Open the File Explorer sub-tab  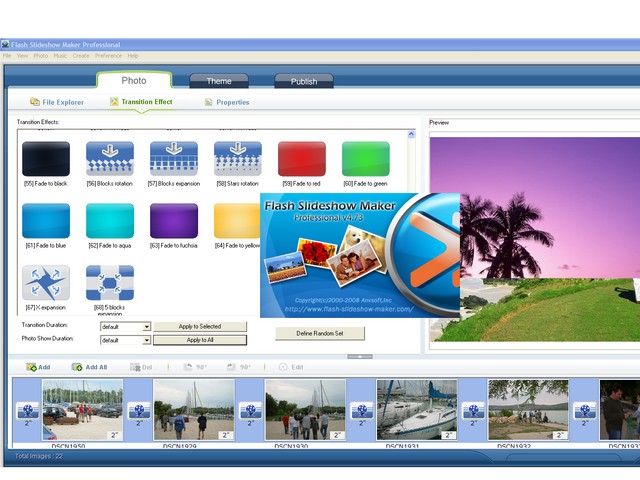(57, 102)
